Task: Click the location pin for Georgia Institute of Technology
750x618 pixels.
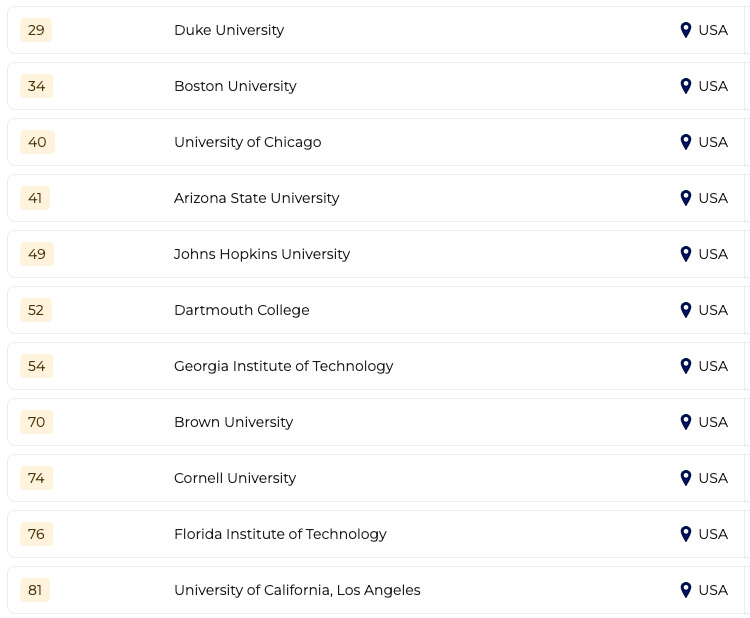Action: [x=685, y=366]
